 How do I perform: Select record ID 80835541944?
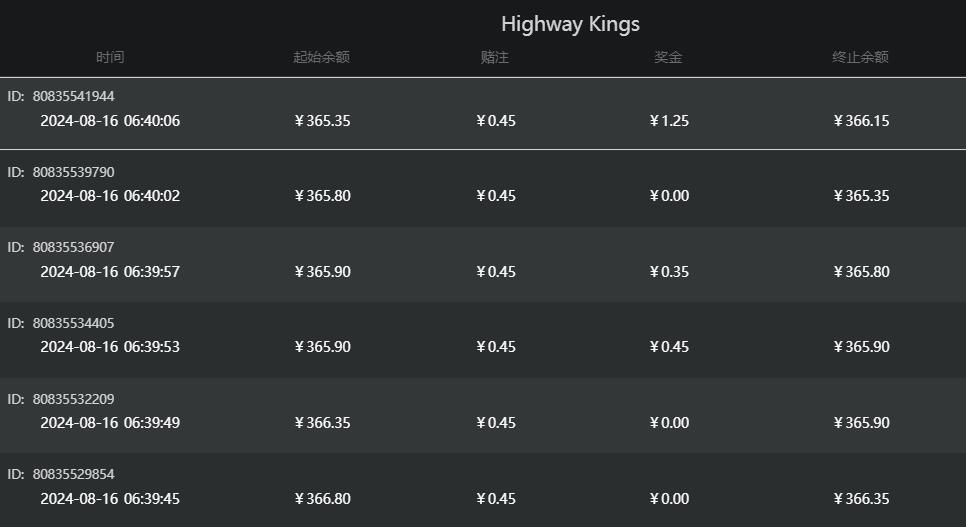click(74, 96)
